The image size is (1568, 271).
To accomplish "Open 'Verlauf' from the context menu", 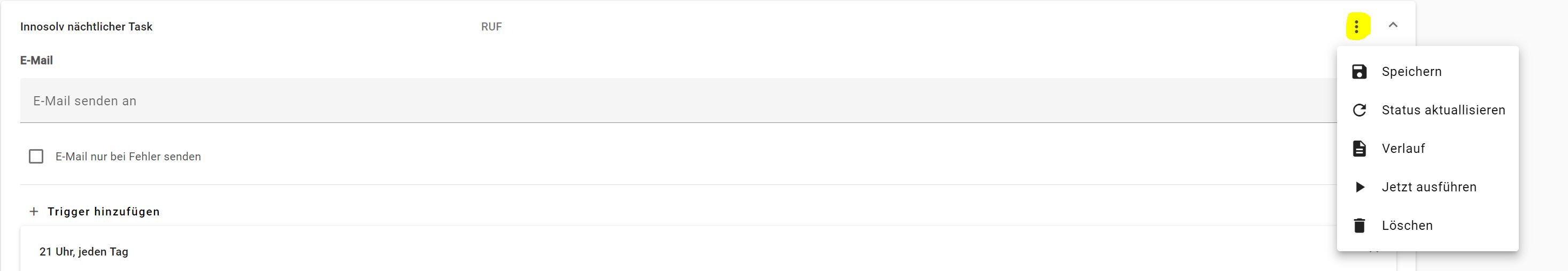I will (x=1403, y=149).
